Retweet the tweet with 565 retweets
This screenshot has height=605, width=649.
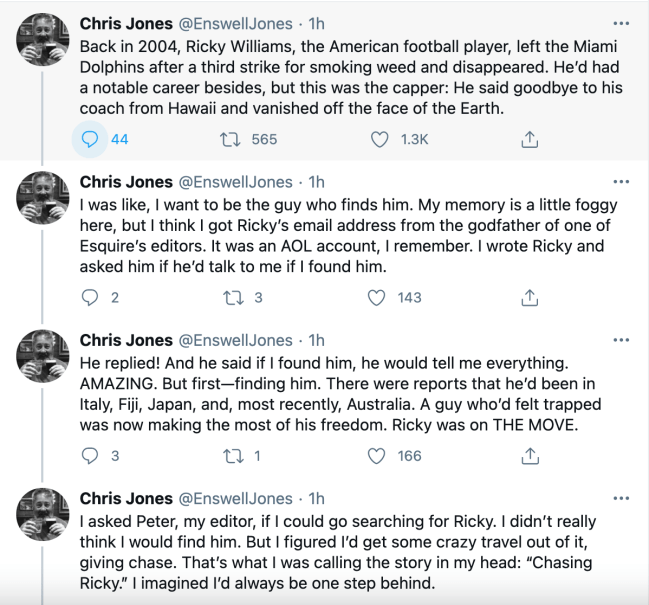(x=228, y=139)
